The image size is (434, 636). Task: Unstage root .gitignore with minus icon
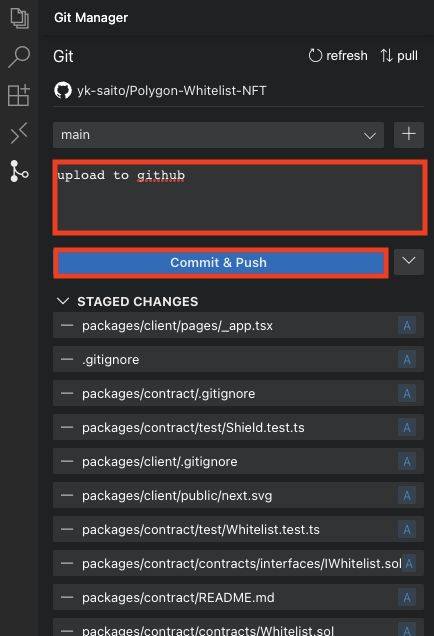[67, 359]
